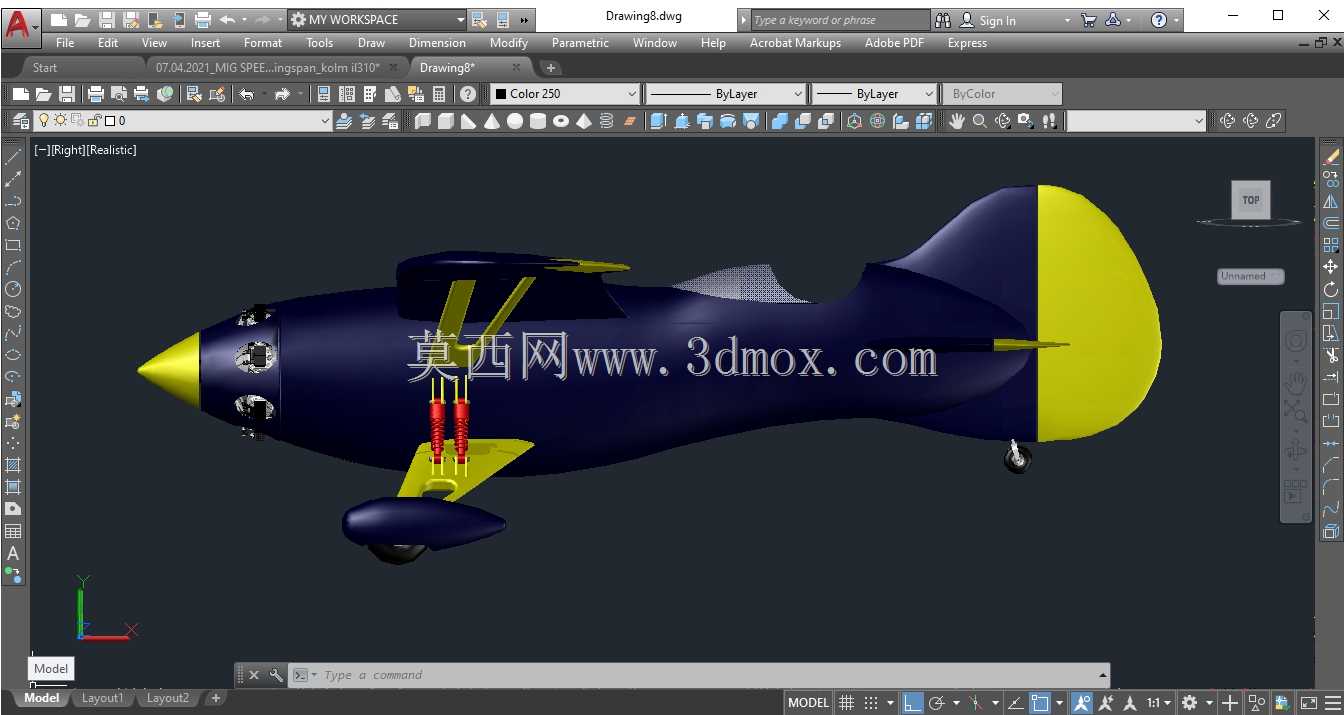Image resolution: width=1344 pixels, height=715 pixels.
Task: Open the Modify menu
Action: (508, 43)
